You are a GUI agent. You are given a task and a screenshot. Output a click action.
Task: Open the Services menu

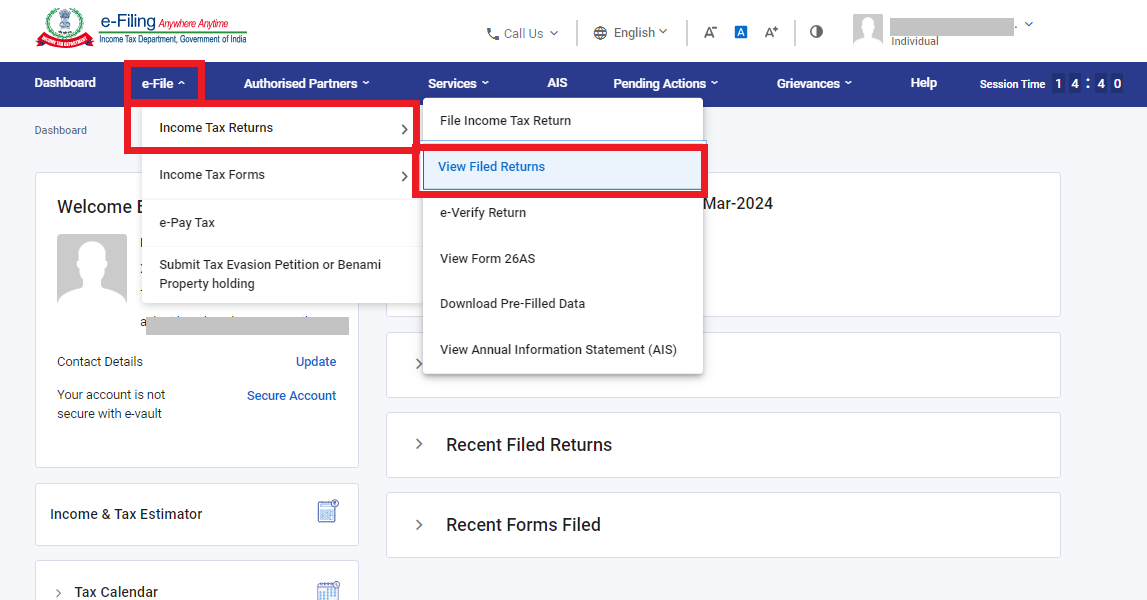pyautogui.click(x=458, y=83)
